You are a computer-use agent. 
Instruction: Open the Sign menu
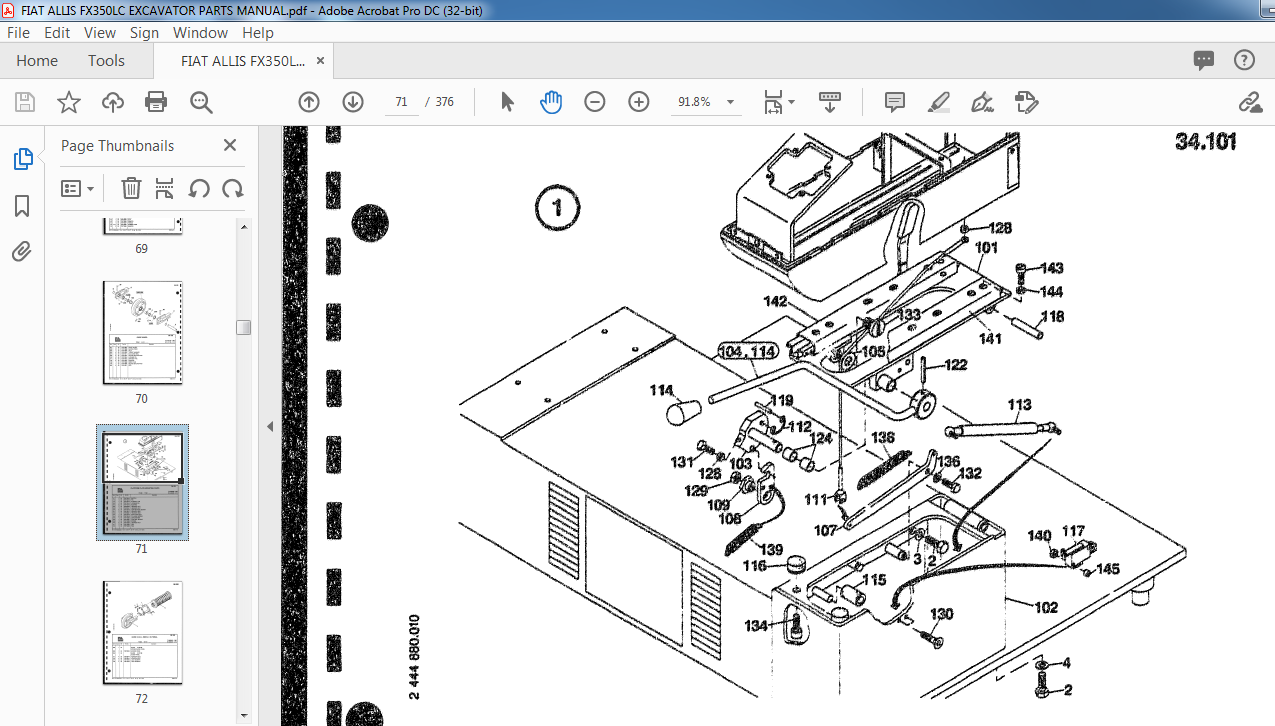tap(144, 32)
